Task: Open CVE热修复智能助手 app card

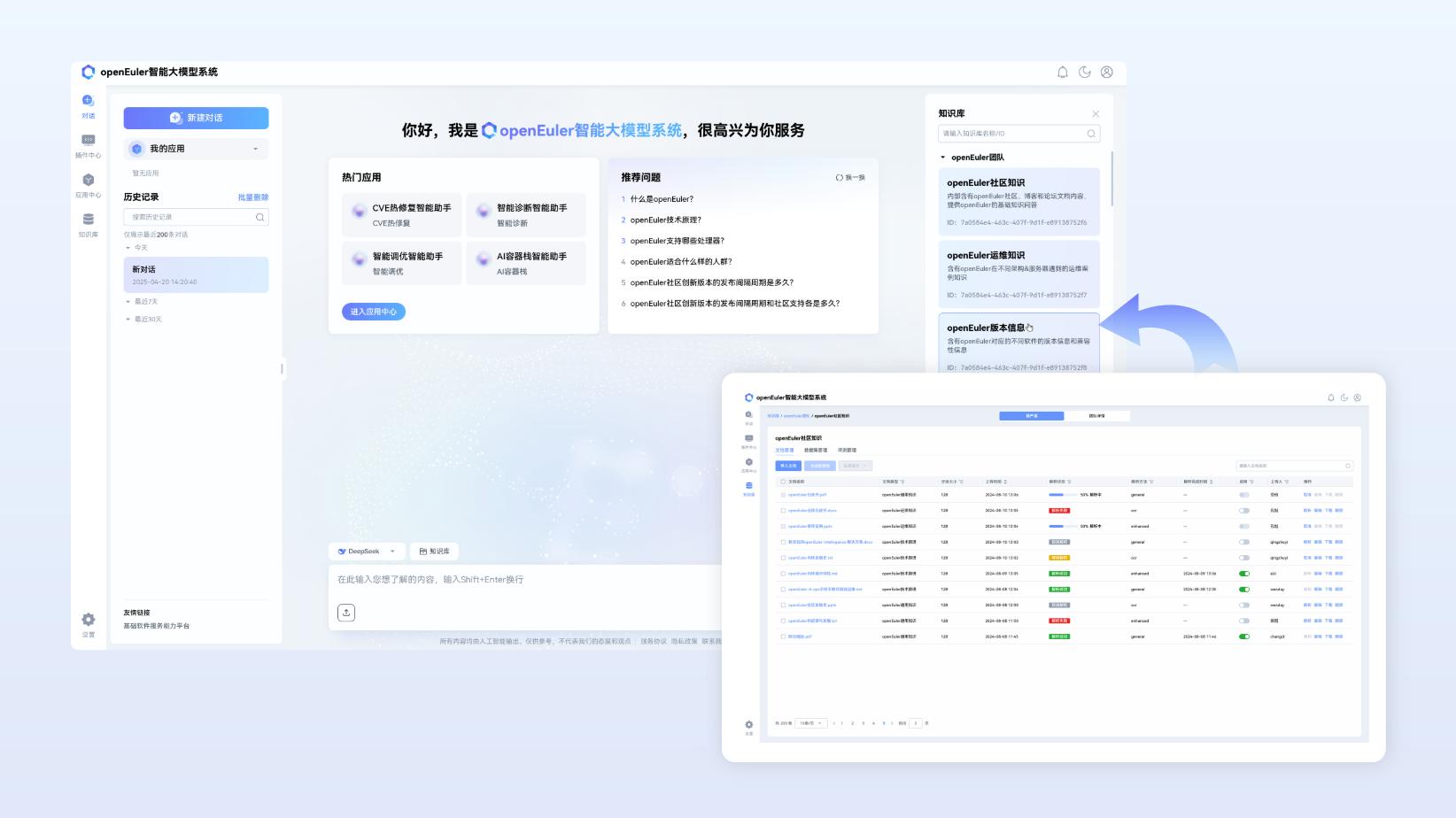Action: (x=402, y=215)
